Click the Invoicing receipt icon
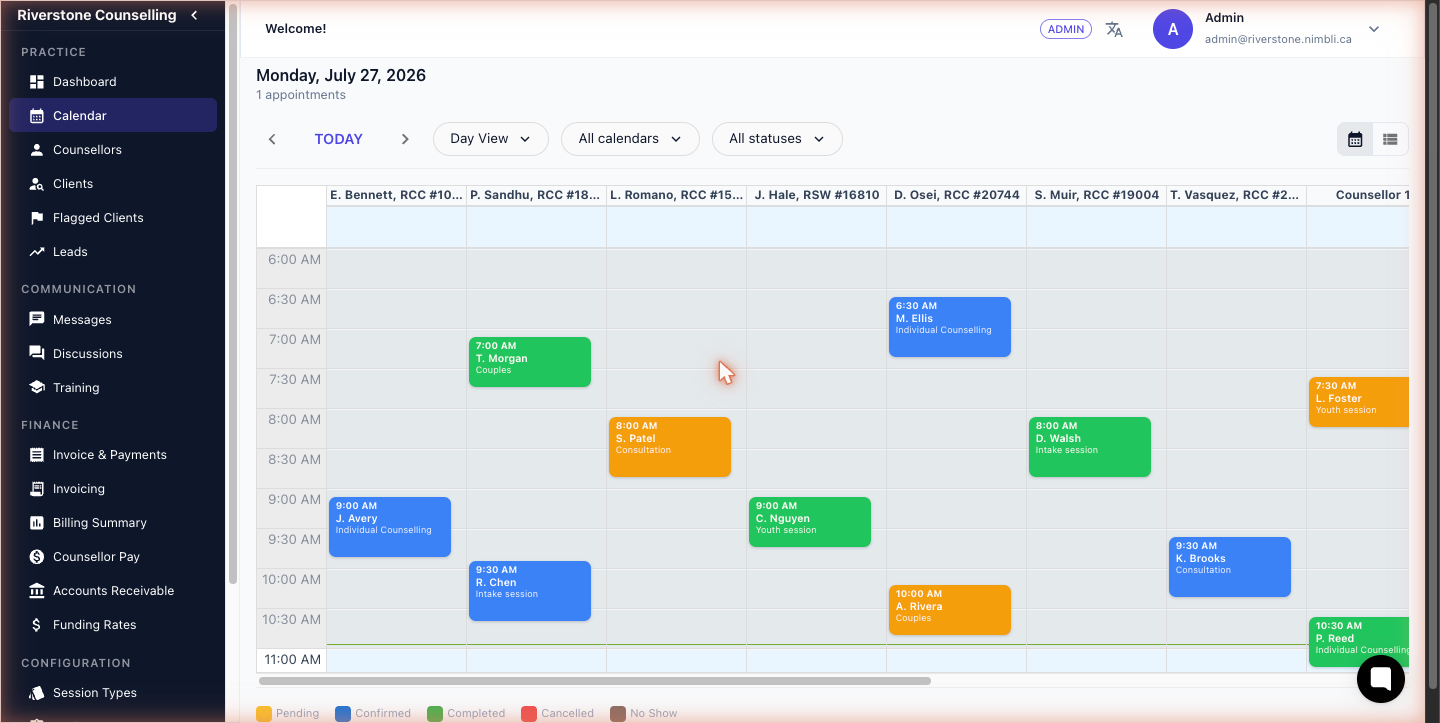The width and height of the screenshot is (1440, 723). tap(37, 489)
